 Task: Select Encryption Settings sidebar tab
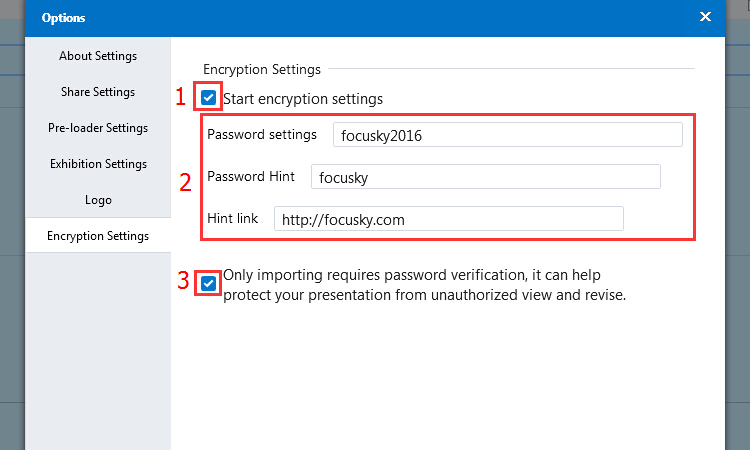pyautogui.click(x=98, y=236)
